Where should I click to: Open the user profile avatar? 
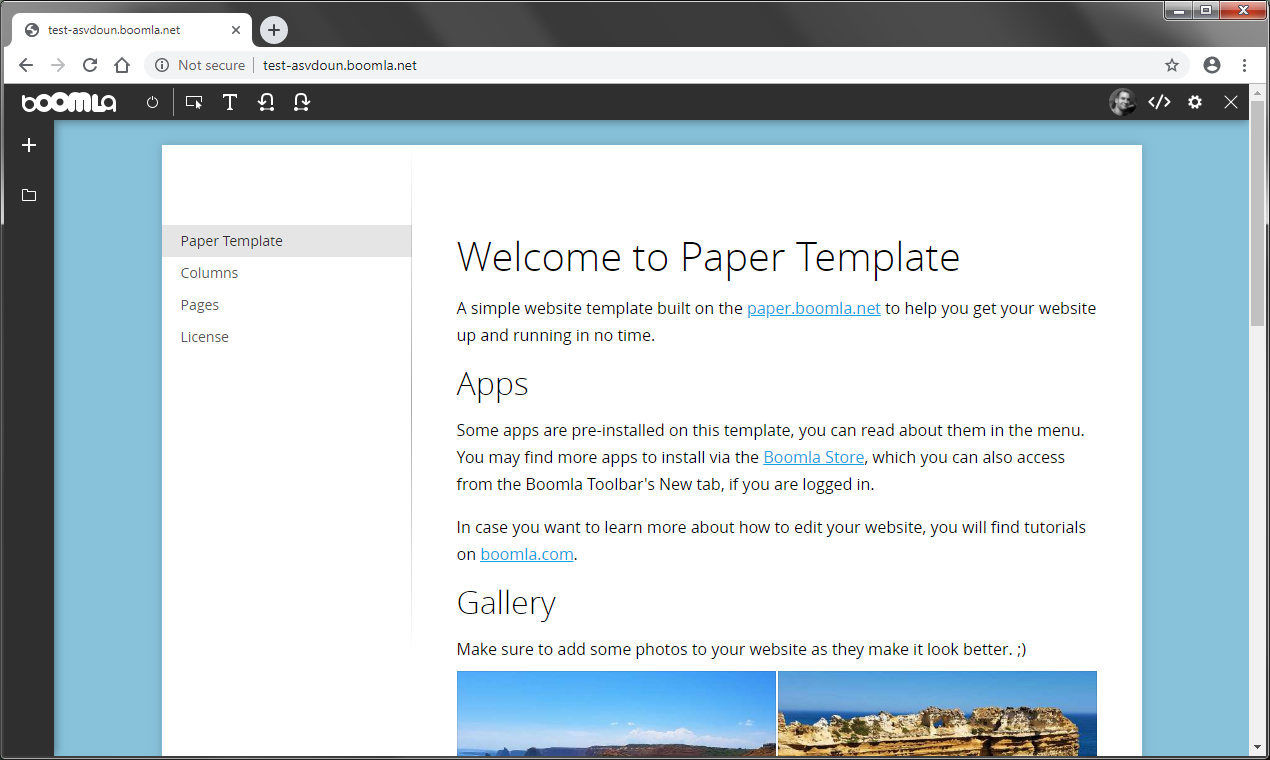(1122, 102)
